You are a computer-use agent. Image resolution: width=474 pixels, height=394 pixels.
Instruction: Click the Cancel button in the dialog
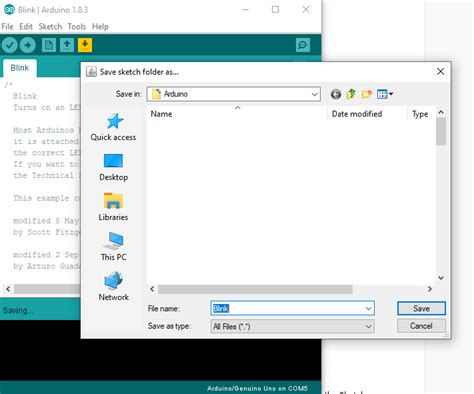tap(421, 326)
